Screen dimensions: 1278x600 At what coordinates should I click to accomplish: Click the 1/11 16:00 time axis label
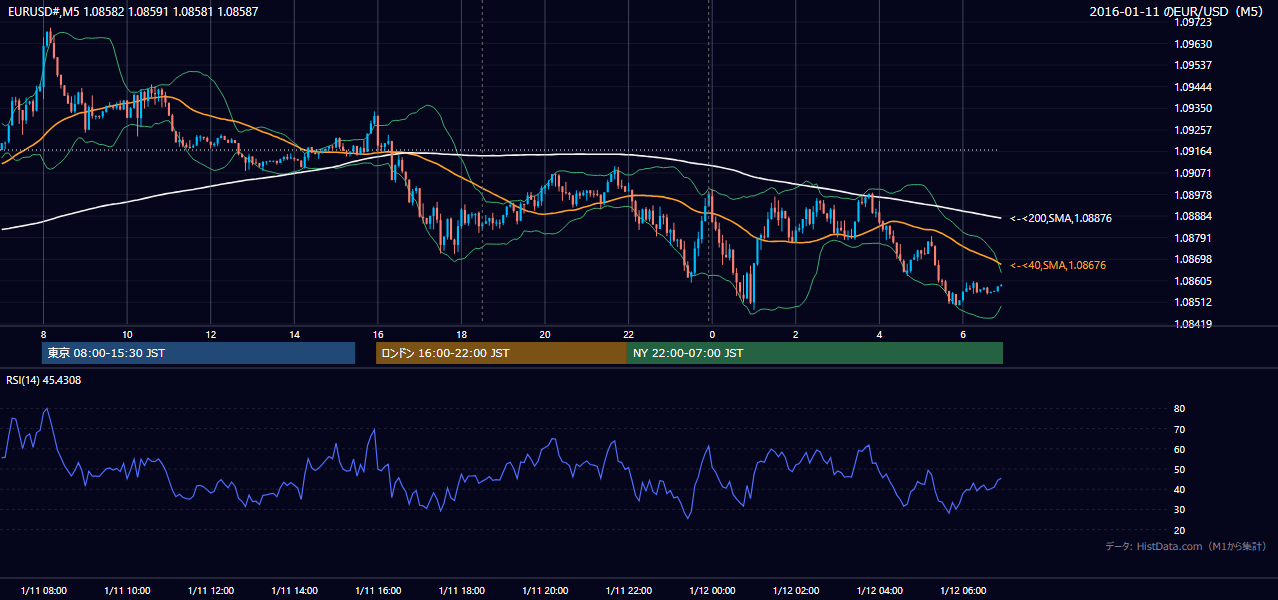tap(378, 590)
